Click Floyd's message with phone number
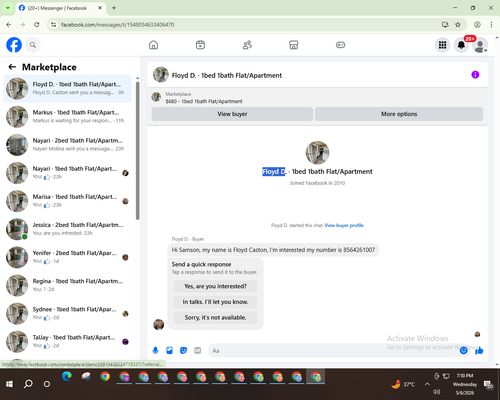Screen dimensions: 500x400 coord(273,250)
